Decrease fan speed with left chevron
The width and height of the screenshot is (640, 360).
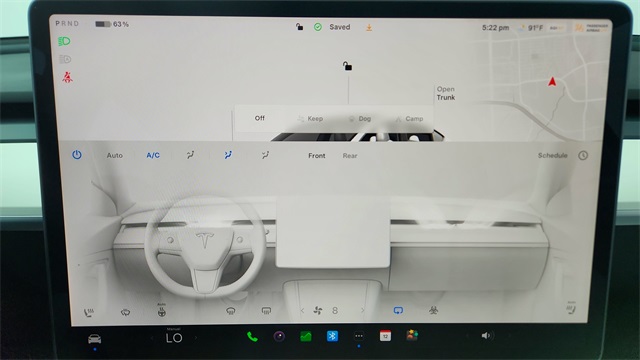(x=302, y=311)
